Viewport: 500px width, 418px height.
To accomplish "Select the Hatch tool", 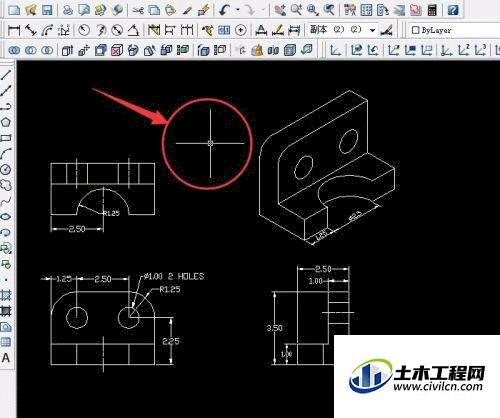I will (6, 295).
